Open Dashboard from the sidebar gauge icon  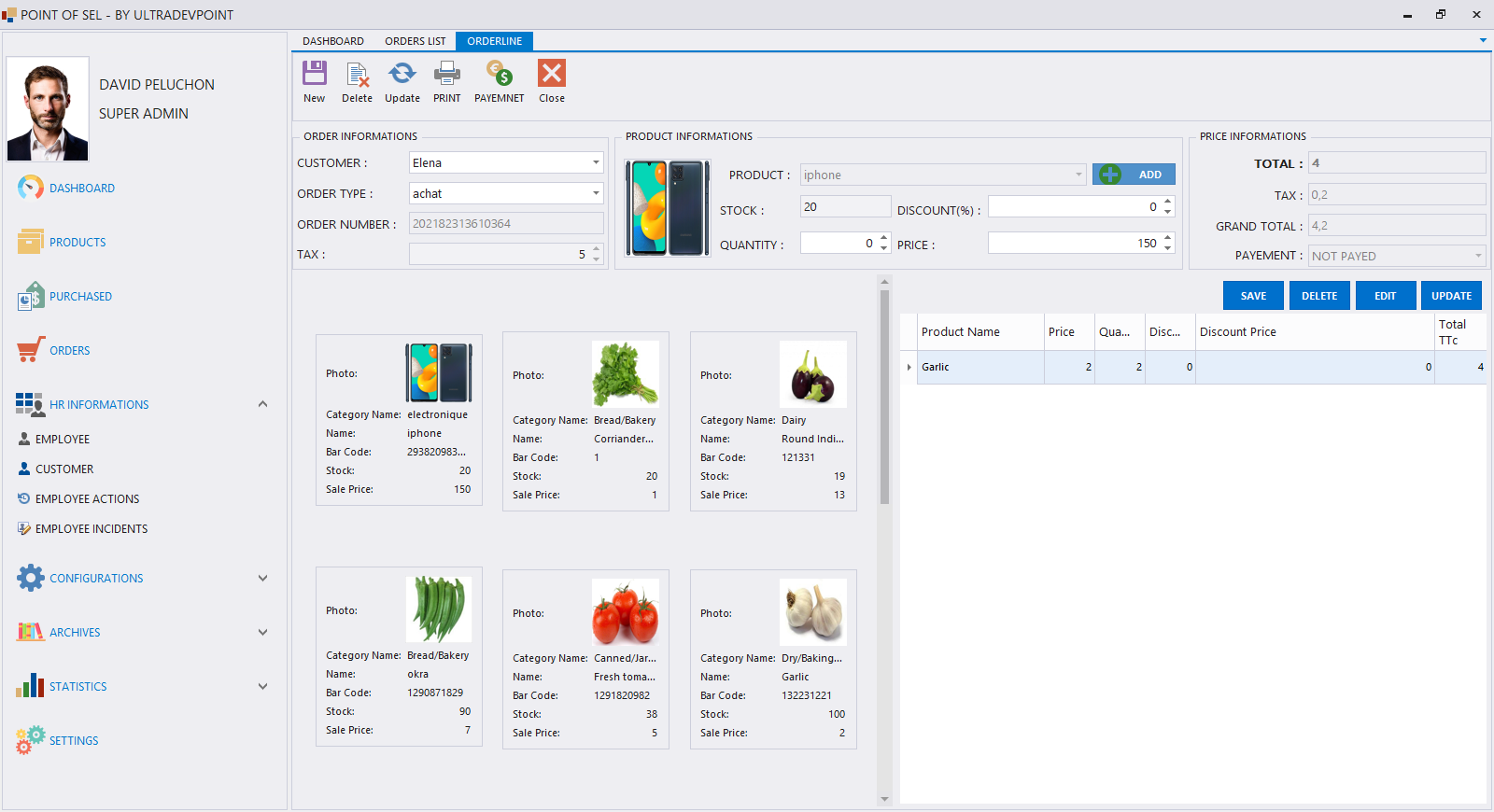[x=31, y=188]
